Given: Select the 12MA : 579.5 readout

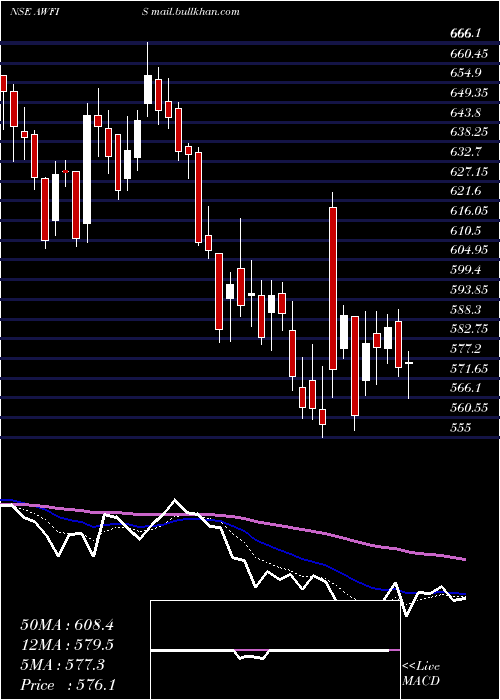Looking at the screenshot, I should 67,645.
